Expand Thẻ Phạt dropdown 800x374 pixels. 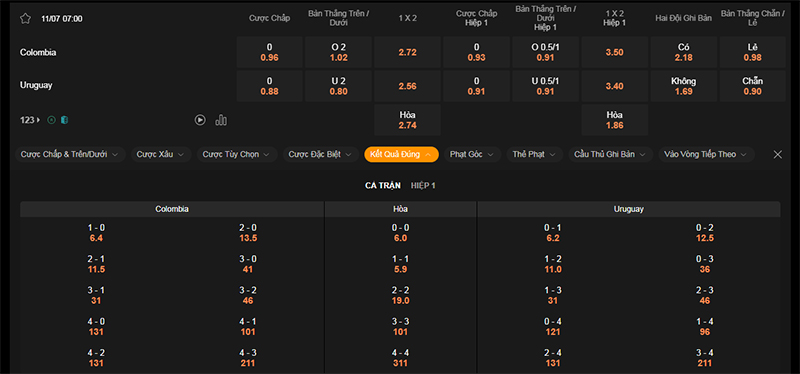[535, 154]
